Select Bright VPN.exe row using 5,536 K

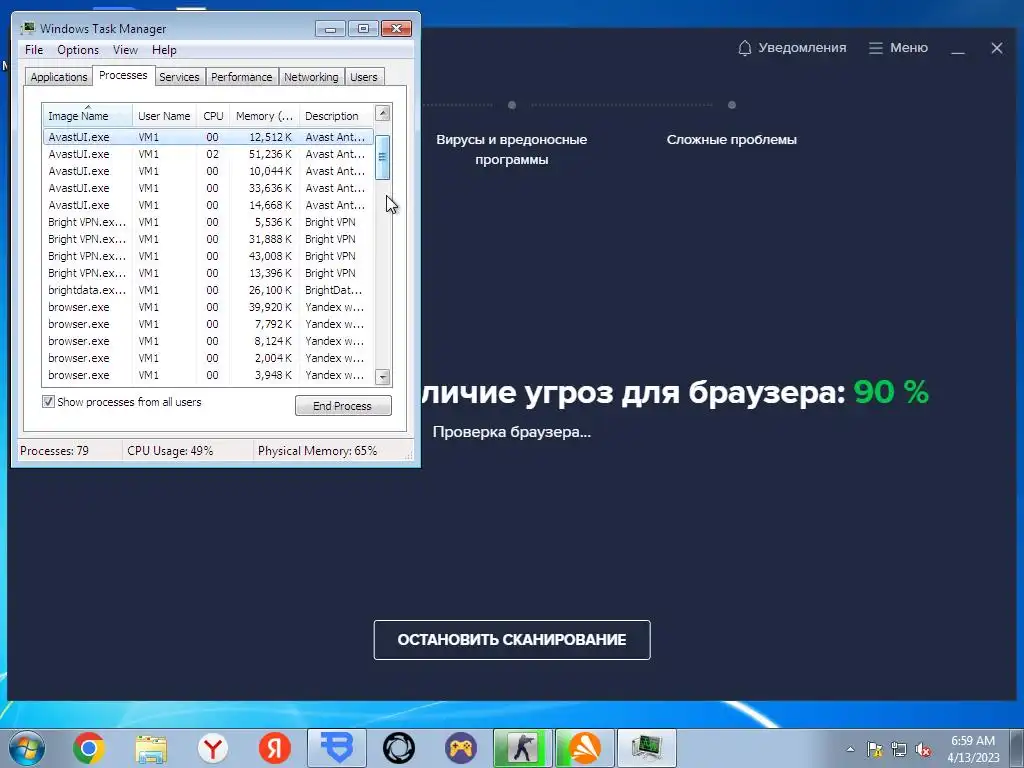208,222
